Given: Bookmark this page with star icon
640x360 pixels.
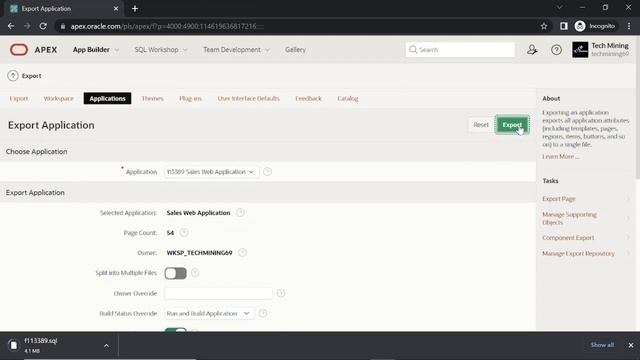Looking at the screenshot, I should (x=544, y=26).
